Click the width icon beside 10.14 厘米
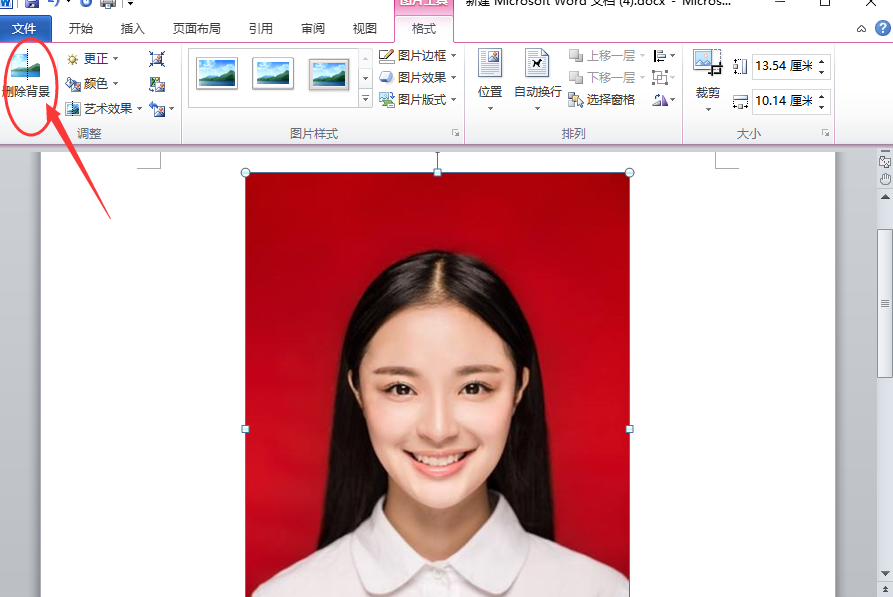This screenshot has width=893, height=597. [740, 102]
